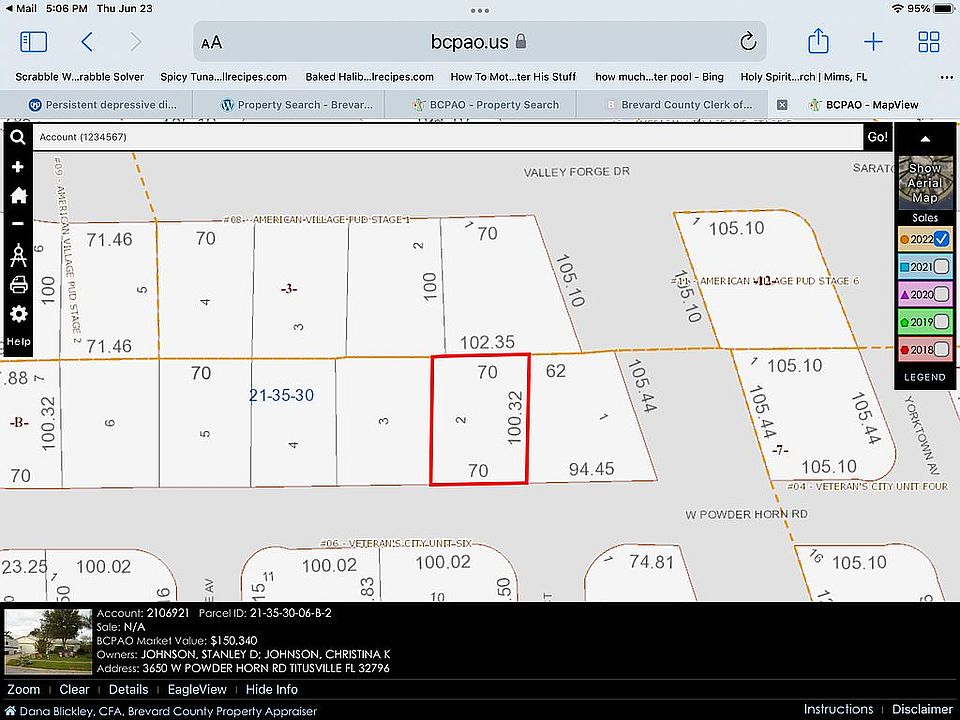This screenshot has width=960, height=720.
Task: Open map settings gear icon
Action: pyautogui.click(x=18, y=314)
